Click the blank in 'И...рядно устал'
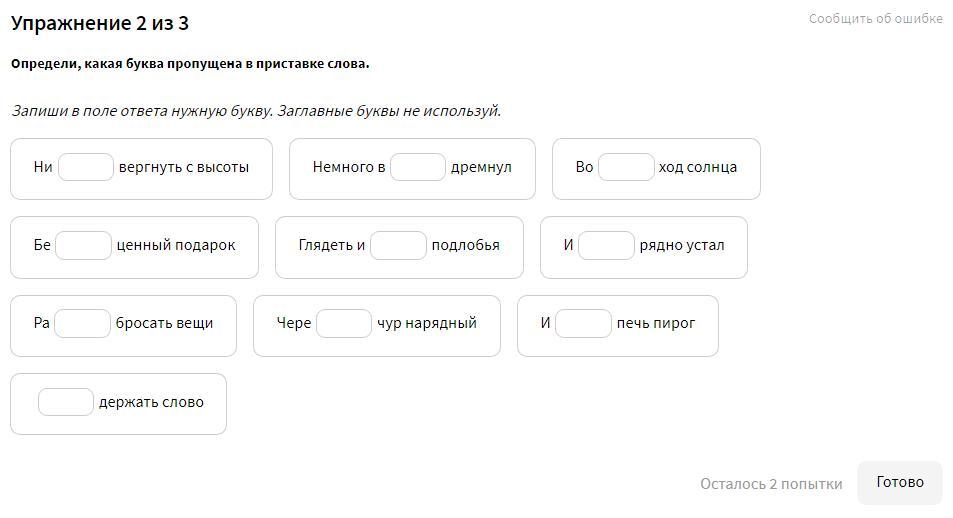 606,245
